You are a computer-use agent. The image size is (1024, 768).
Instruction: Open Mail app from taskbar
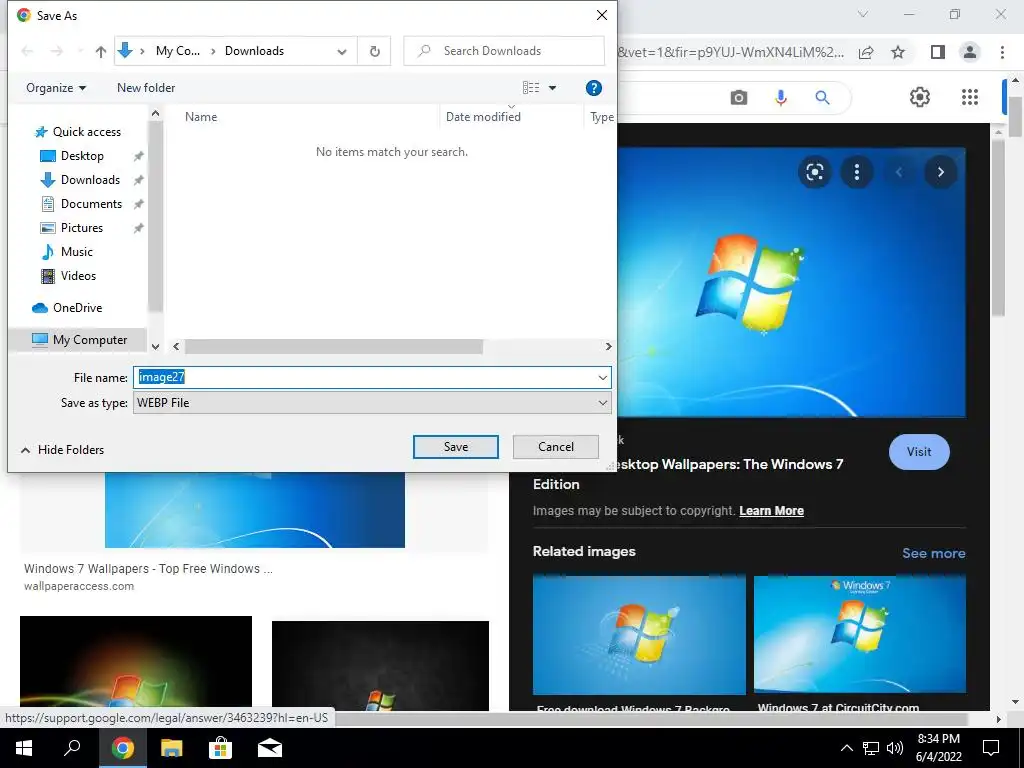pyautogui.click(x=269, y=748)
